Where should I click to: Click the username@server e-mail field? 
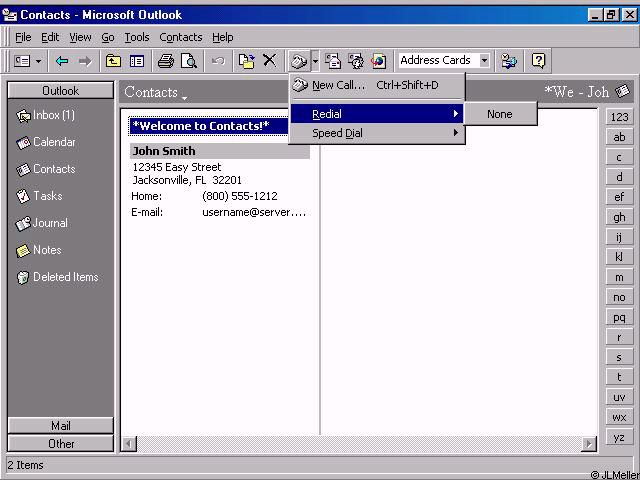[x=254, y=212]
